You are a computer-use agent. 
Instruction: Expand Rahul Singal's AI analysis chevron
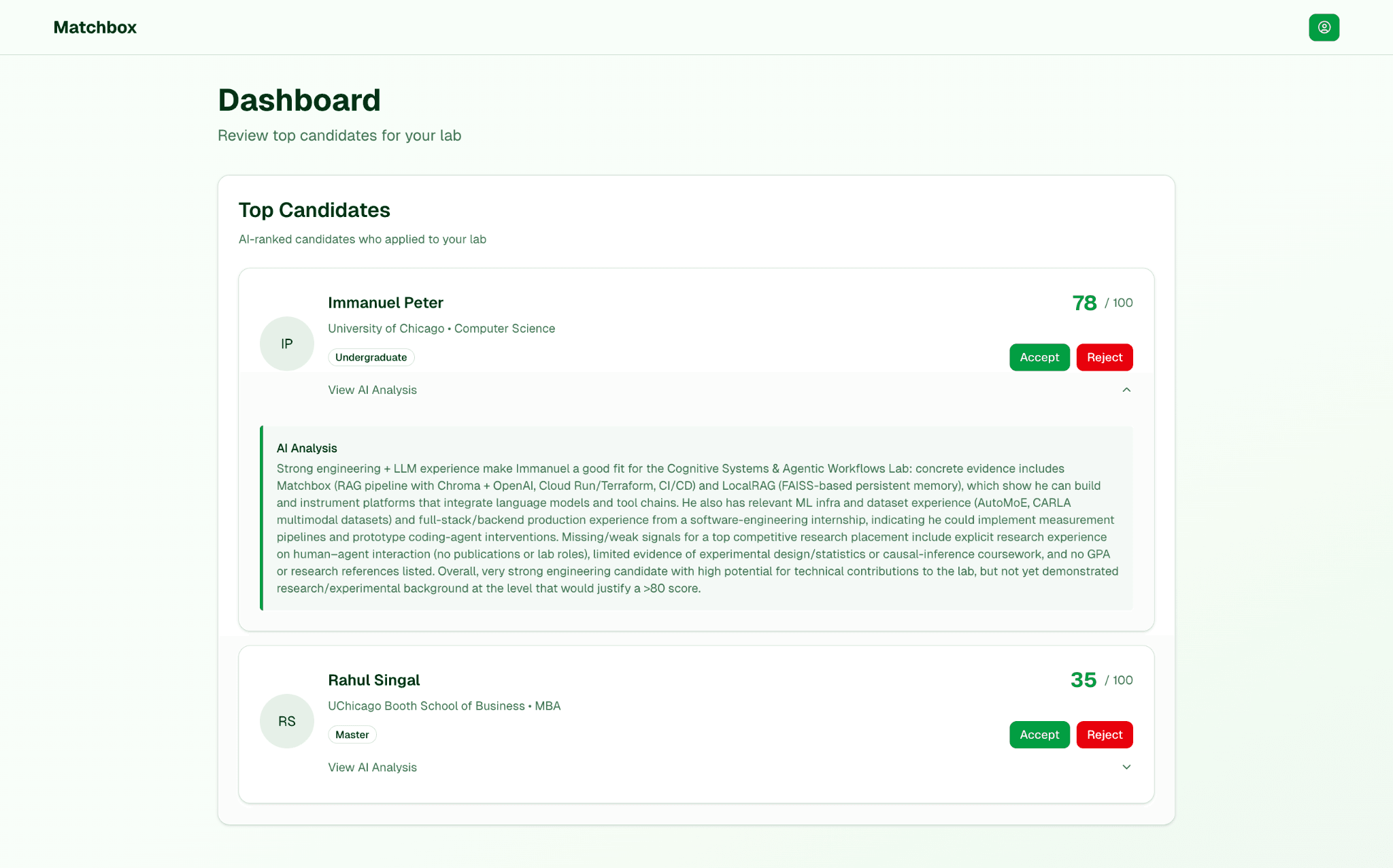click(1126, 767)
